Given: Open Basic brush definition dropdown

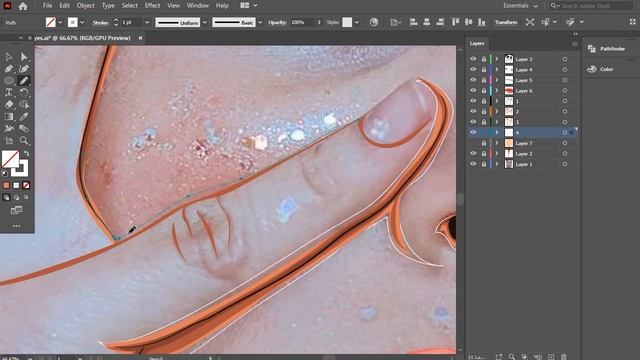Looking at the screenshot, I should 260,22.
